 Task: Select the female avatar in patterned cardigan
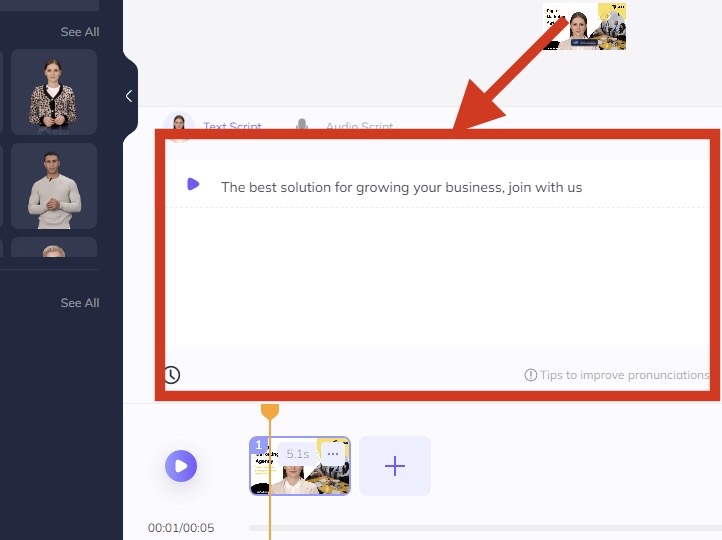tap(54, 92)
